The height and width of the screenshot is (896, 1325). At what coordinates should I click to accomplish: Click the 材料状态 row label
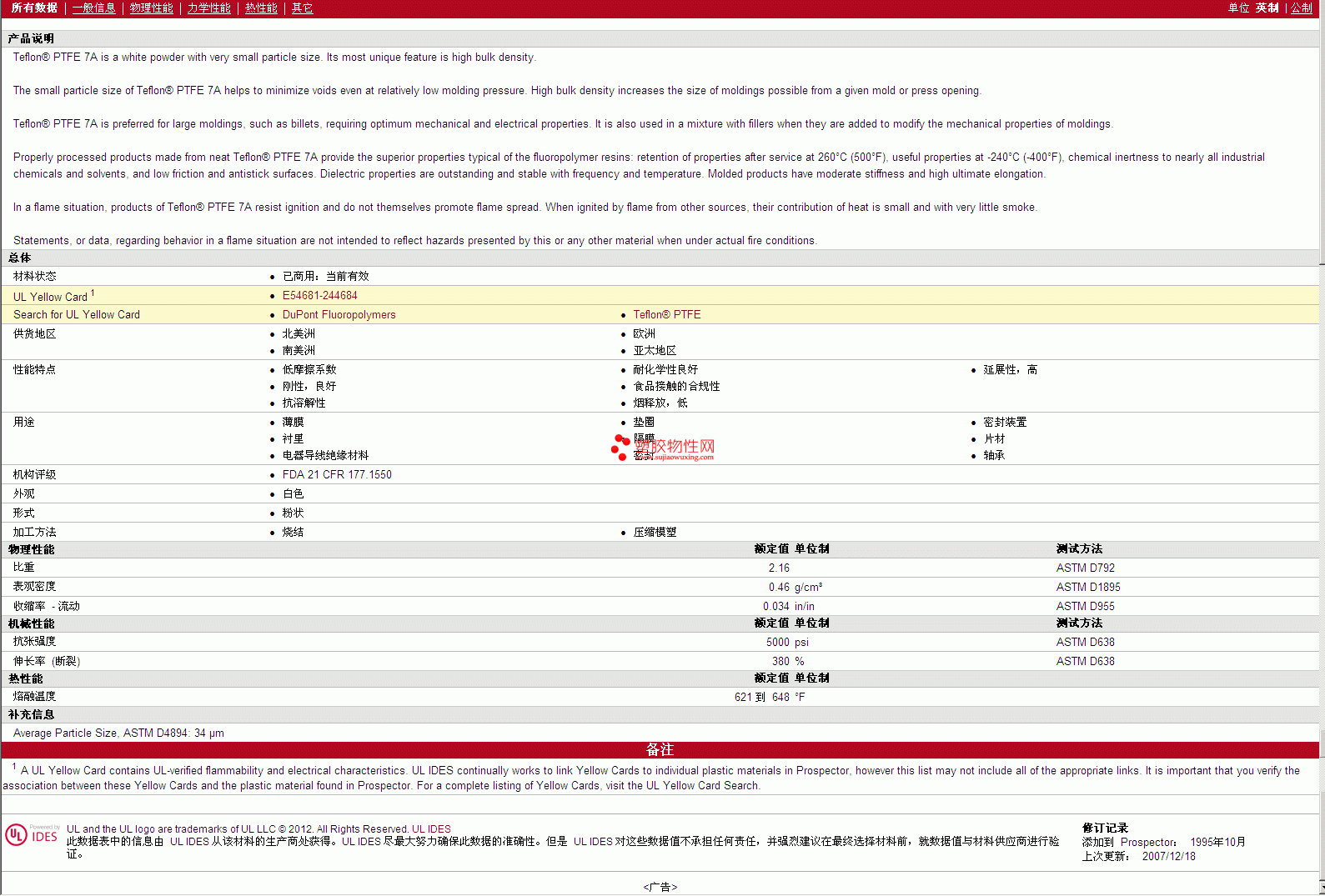[x=34, y=276]
